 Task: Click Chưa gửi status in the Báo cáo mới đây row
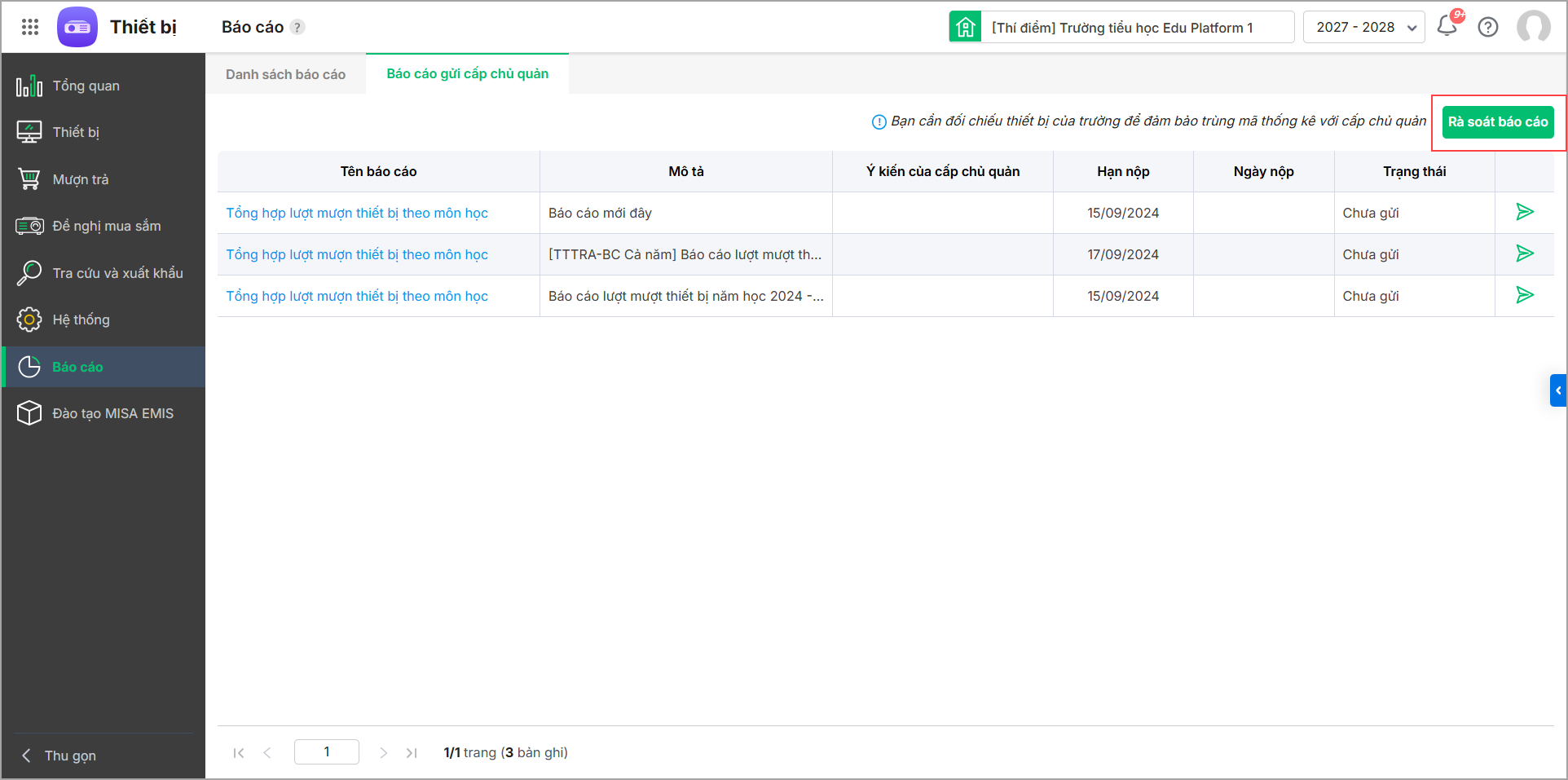click(1371, 213)
